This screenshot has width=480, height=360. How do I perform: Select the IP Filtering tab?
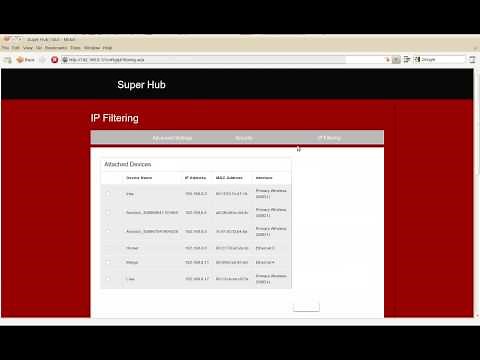329,138
